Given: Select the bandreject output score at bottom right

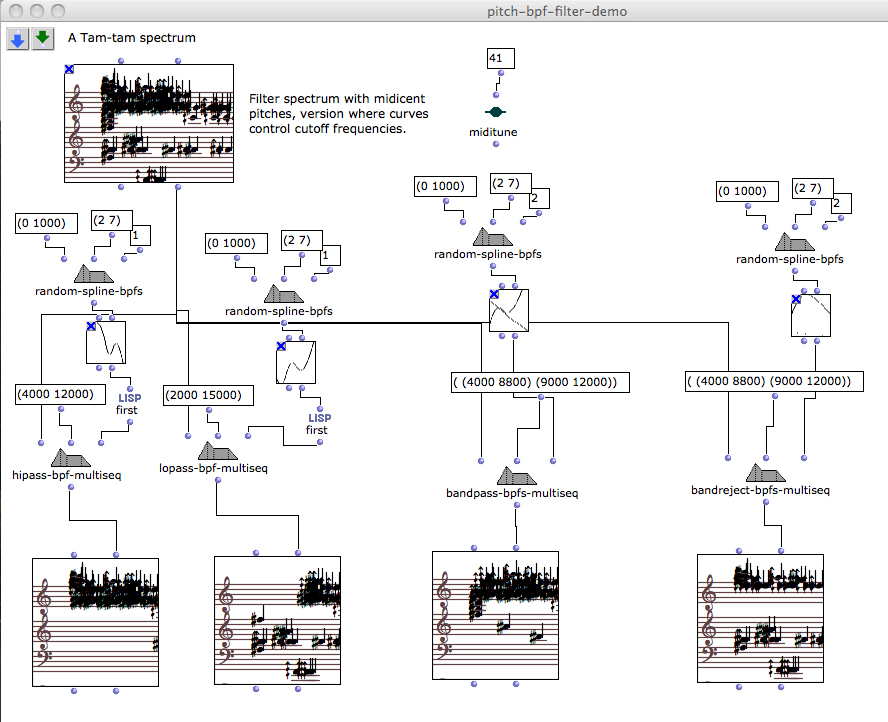Looking at the screenshot, I should (759, 618).
